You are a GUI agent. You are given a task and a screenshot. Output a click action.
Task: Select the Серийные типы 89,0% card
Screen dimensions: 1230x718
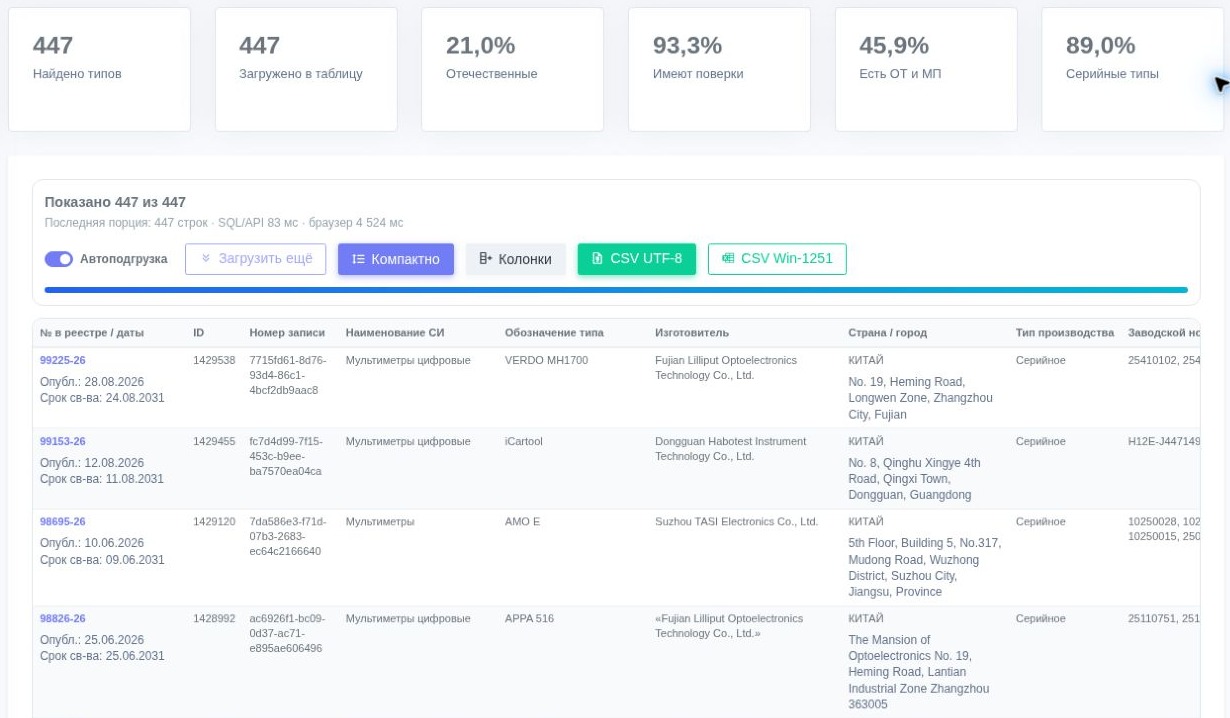point(1132,69)
